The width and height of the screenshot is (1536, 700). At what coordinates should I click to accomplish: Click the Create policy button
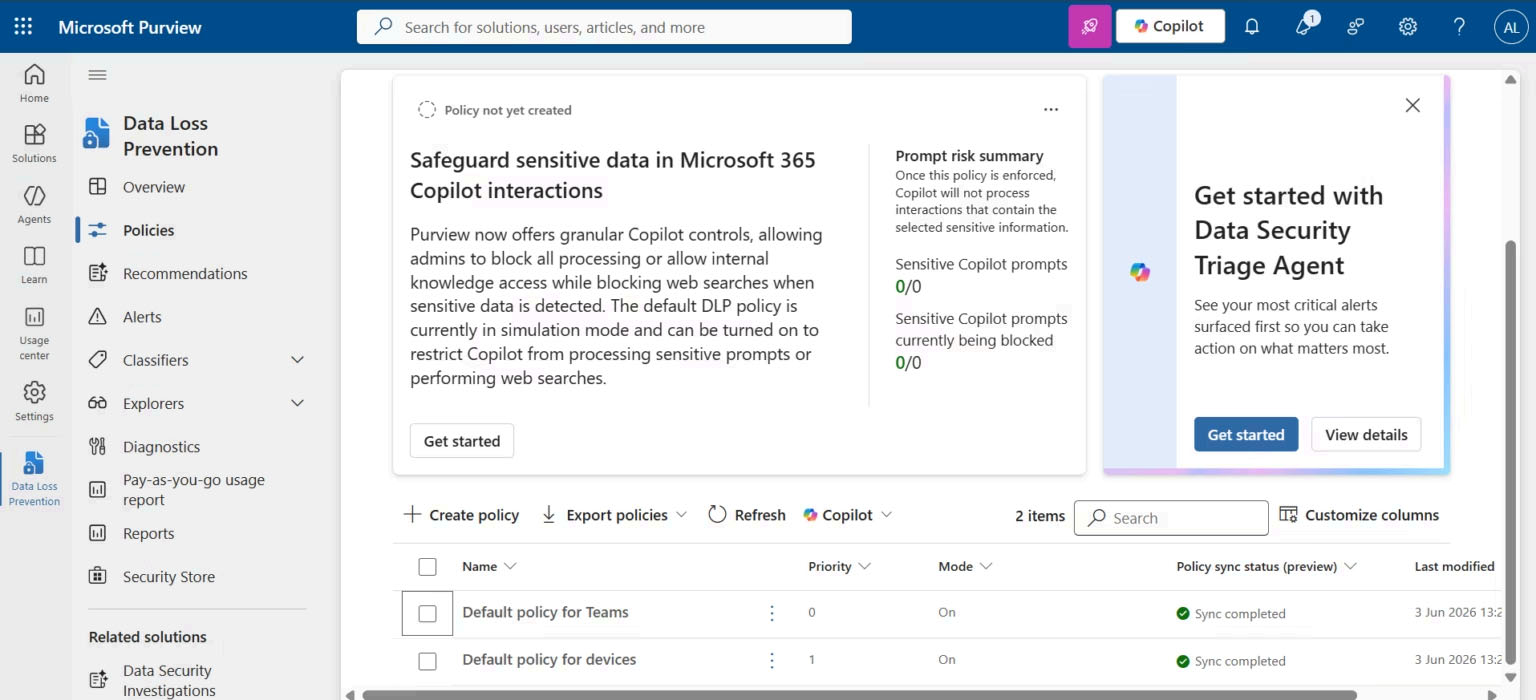[461, 515]
